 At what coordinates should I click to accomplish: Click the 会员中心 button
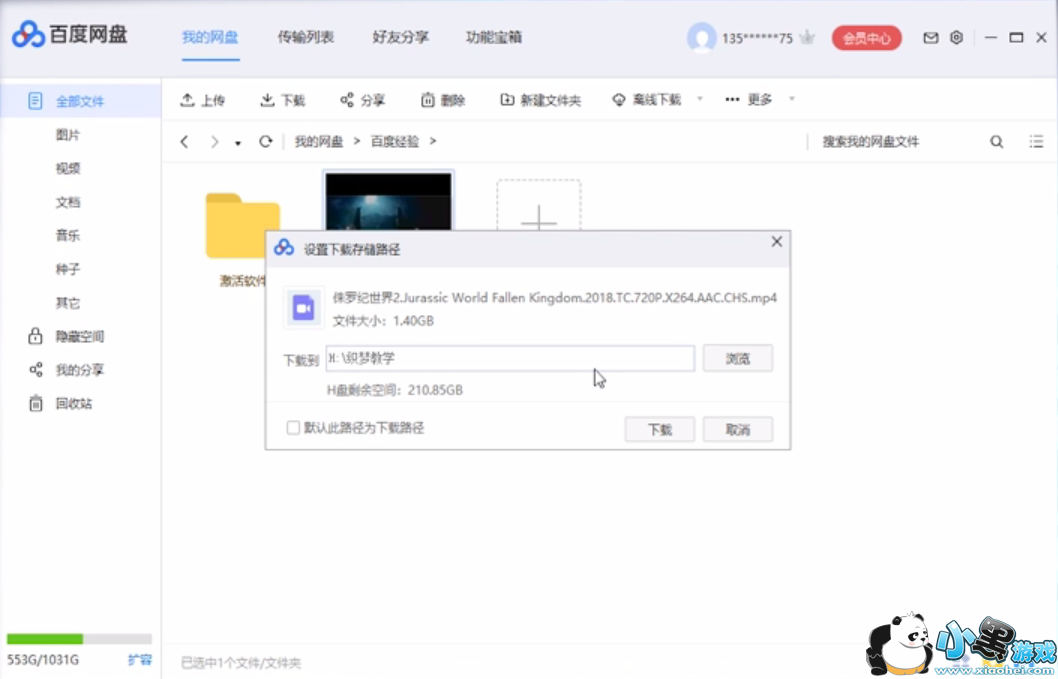coord(866,38)
